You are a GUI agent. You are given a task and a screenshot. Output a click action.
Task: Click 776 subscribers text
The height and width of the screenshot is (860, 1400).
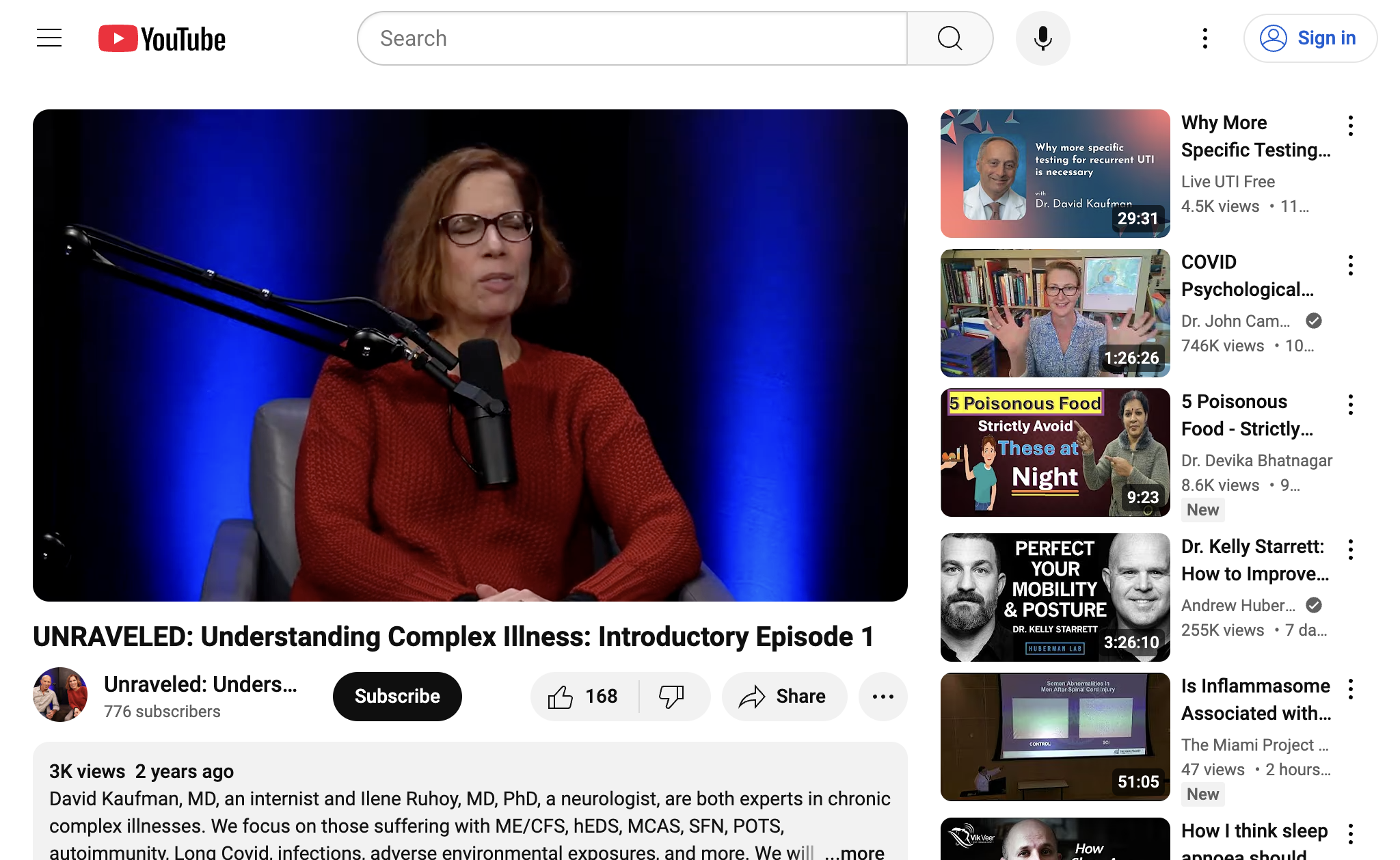pyautogui.click(x=162, y=712)
